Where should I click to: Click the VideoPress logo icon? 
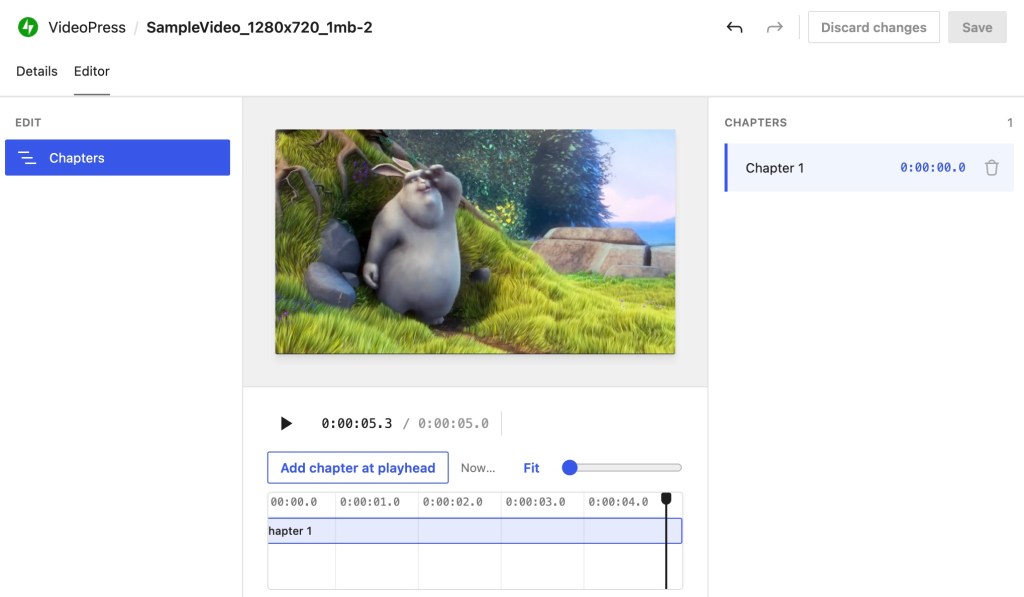coord(28,27)
